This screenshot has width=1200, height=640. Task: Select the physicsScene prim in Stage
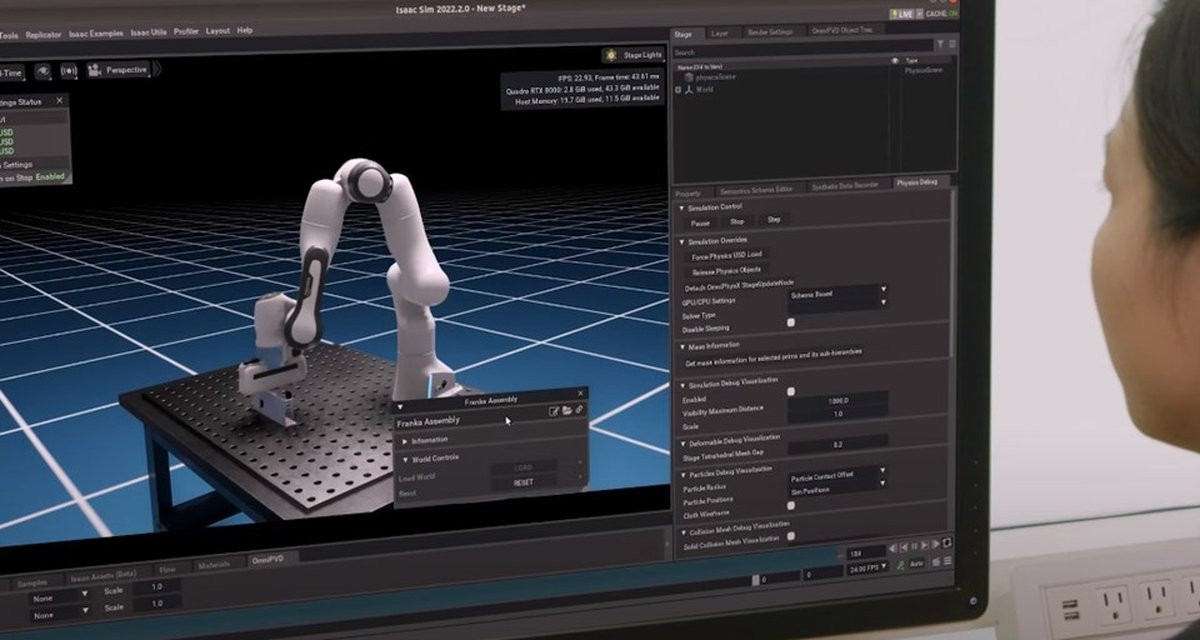click(711, 76)
